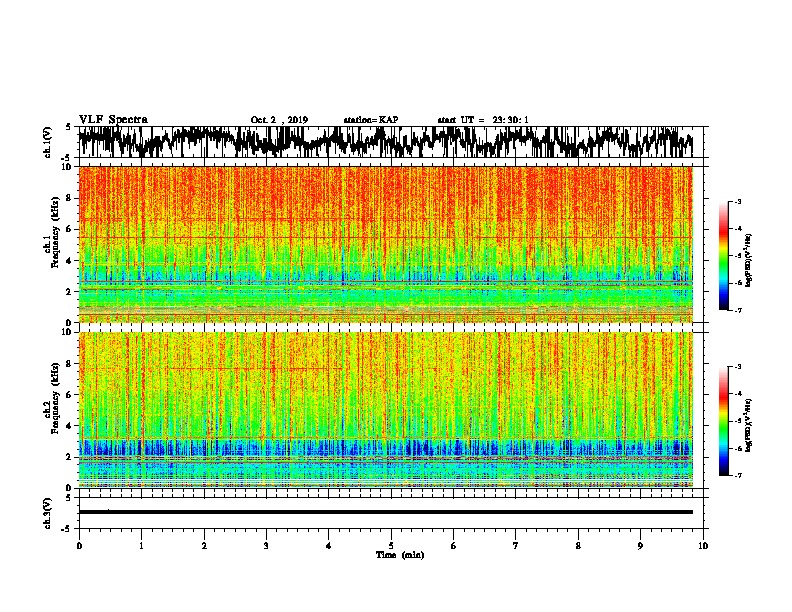
Task: Click the "station=KAP" header label
Action: pos(371,120)
